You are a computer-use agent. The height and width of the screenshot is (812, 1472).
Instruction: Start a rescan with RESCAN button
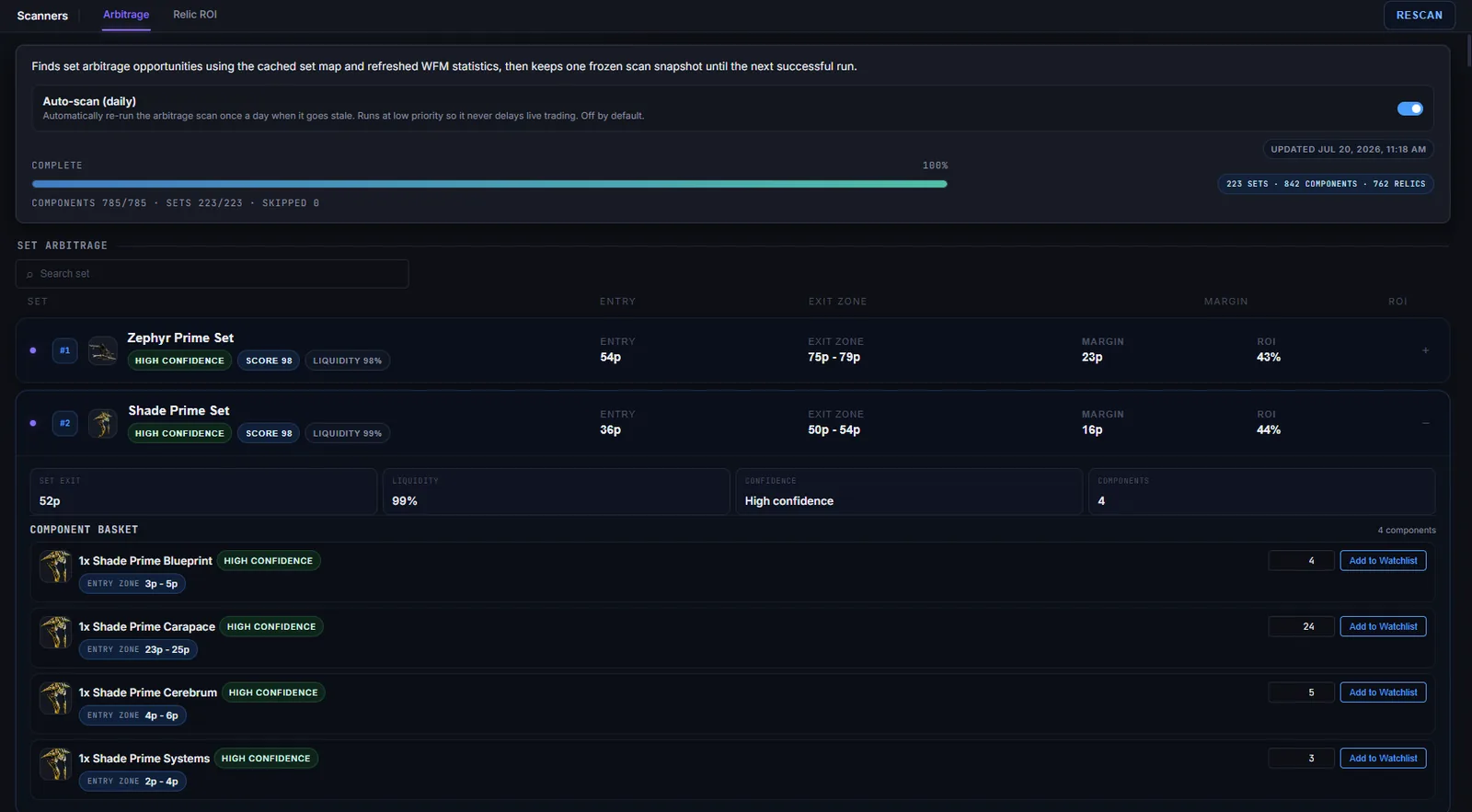click(1419, 16)
